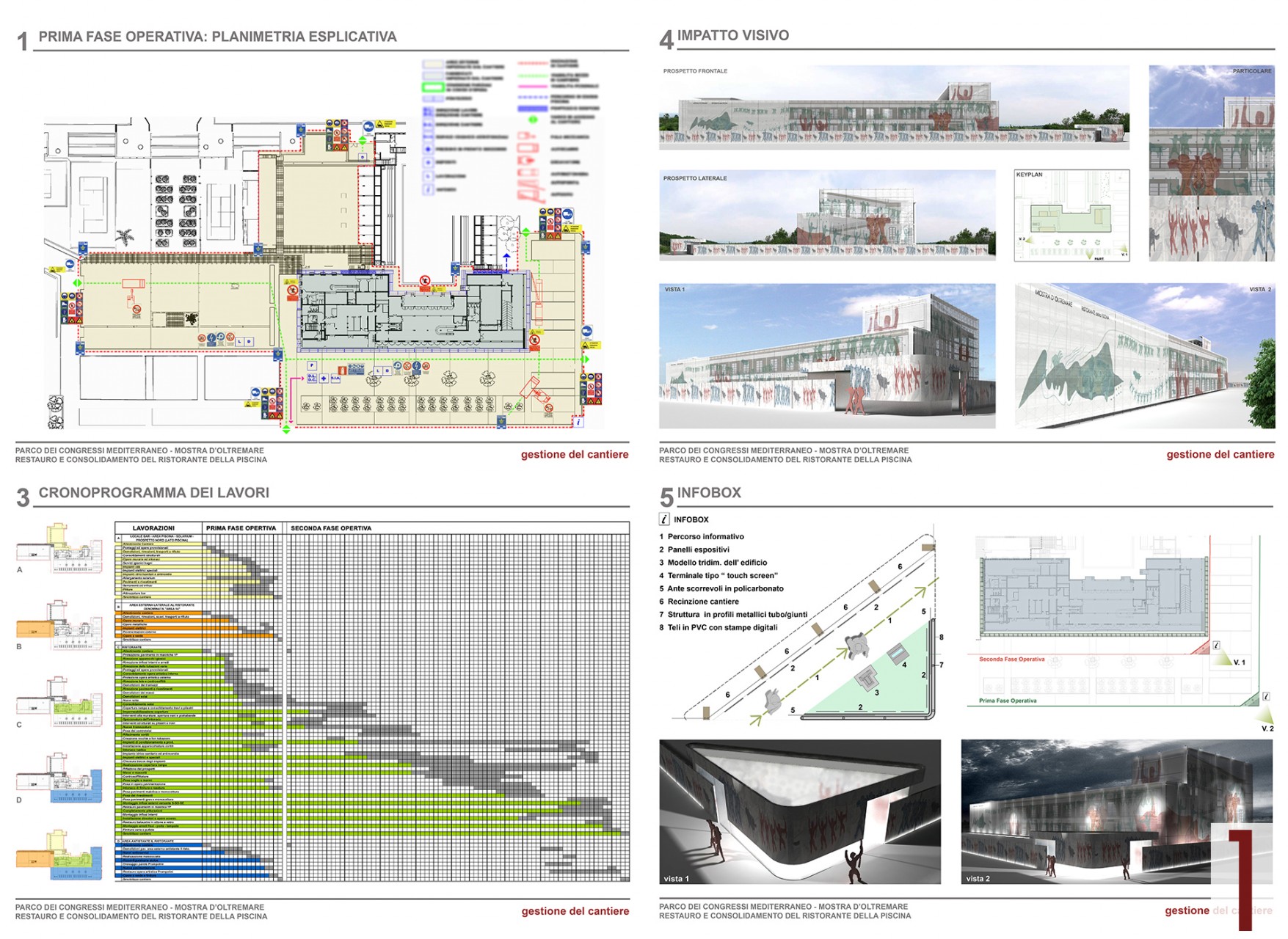Click the italic info icon beside INFOBOX heading
This screenshot has height=939, width=1288.
tap(664, 519)
